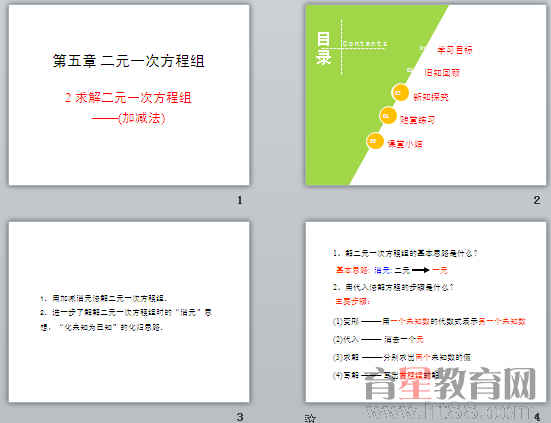This screenshot has height=423, width=551.
Task: Click the 学习目标 entry in contents slide
Action: (x=454, y=50)
